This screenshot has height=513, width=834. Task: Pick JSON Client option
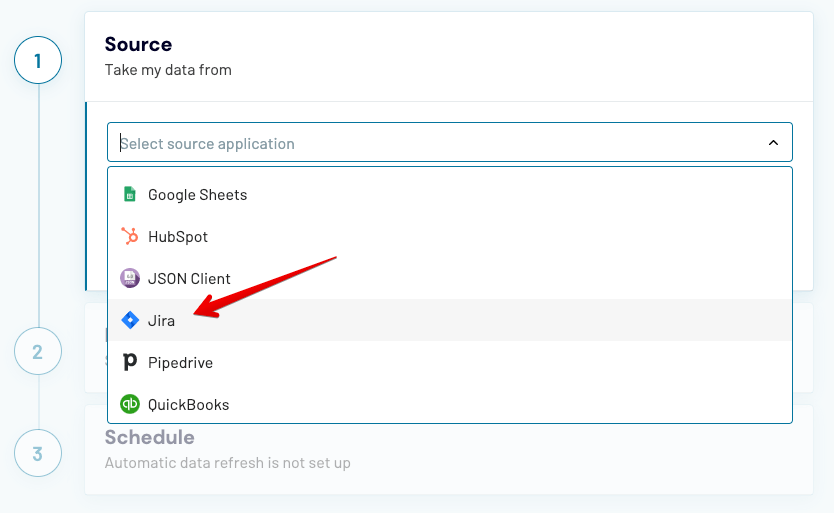189,279
